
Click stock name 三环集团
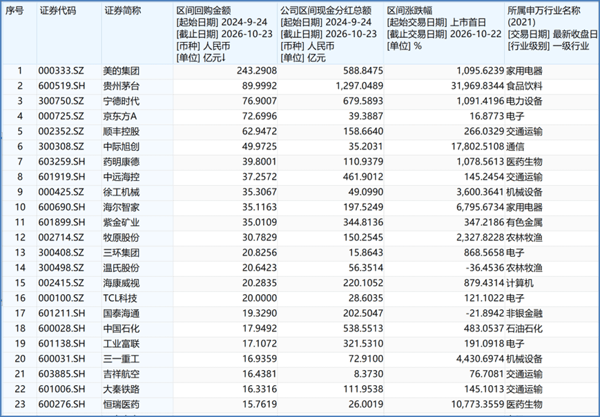(x=121, y=252)
